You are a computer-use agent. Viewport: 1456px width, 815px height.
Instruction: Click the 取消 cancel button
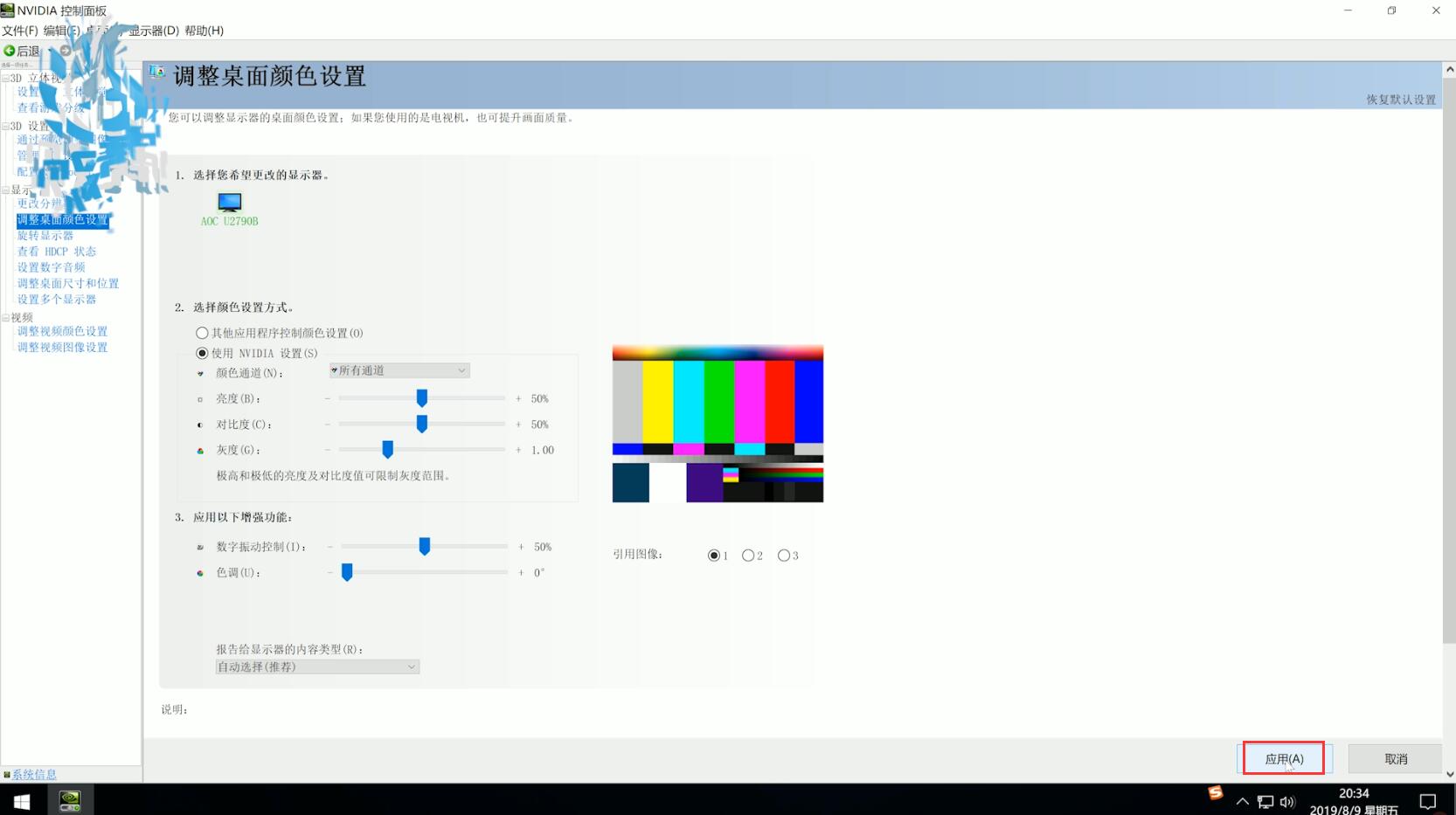1396,758
